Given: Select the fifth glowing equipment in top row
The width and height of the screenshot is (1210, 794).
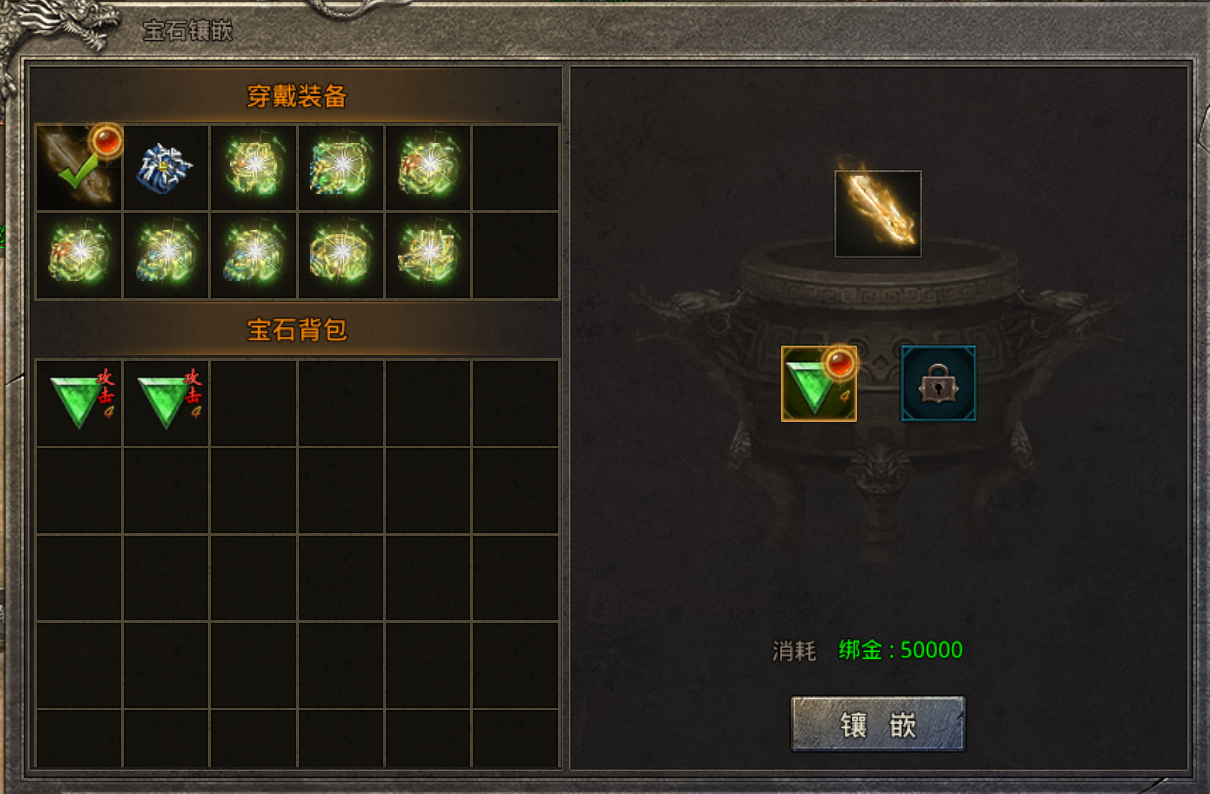Looking at the screenshot, I should [428, 168].
